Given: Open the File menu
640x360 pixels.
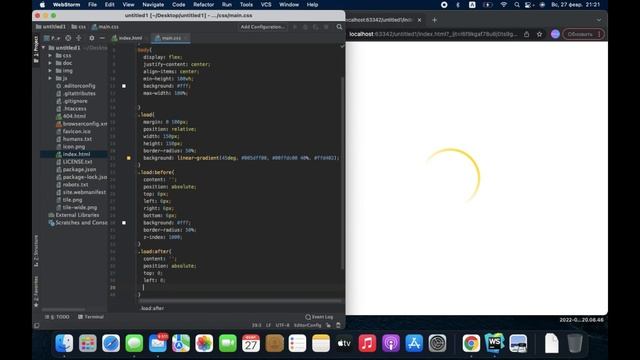Looking at the screenshot, I should click(92, 5).
